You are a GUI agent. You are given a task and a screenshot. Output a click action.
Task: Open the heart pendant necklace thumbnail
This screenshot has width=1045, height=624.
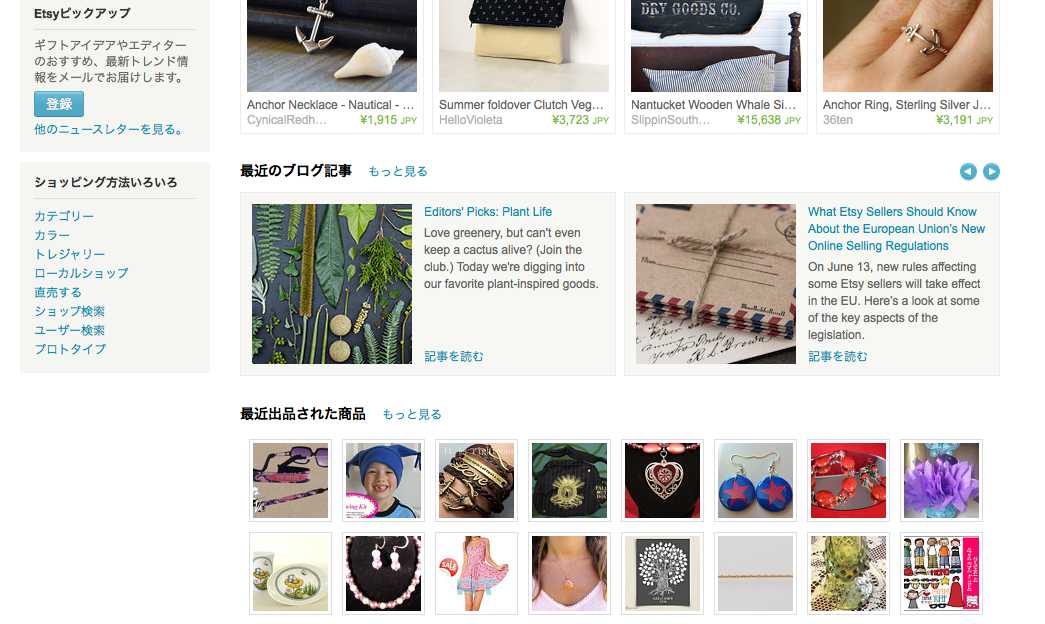pos(662,481)
